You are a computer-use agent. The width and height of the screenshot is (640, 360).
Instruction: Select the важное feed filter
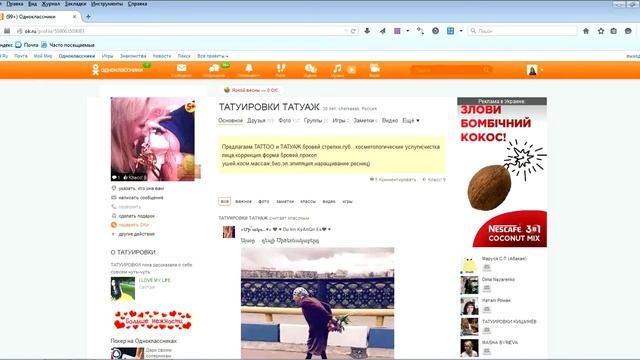243,201
